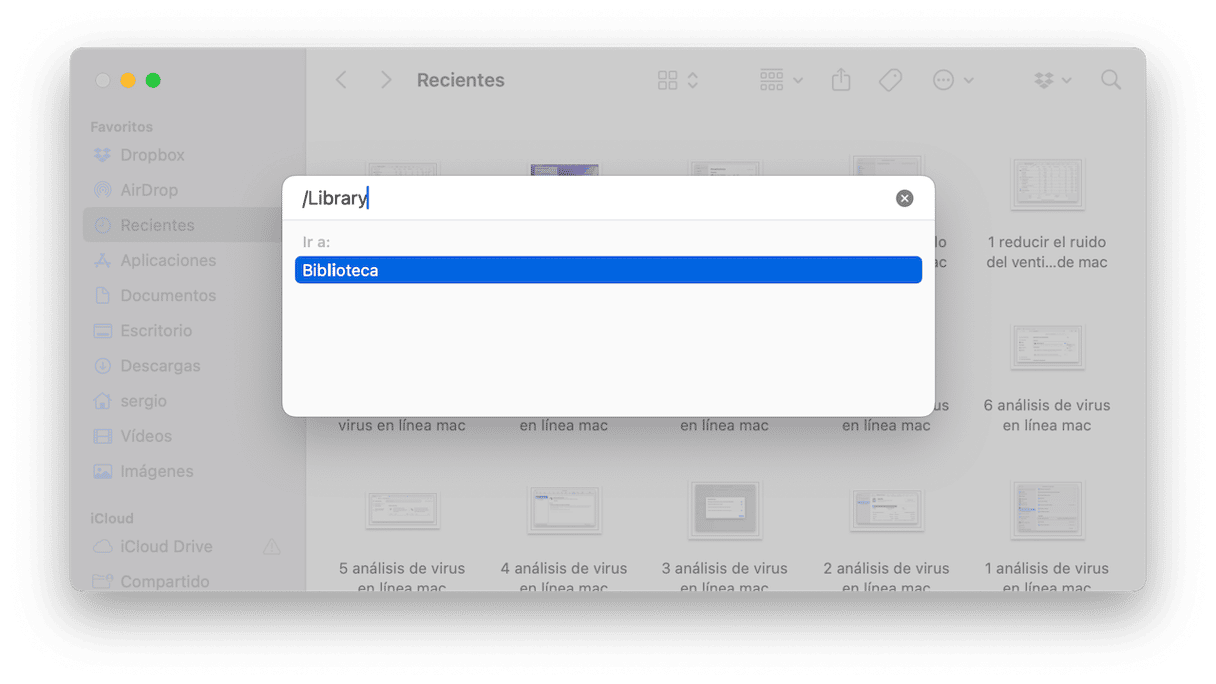Image resolution: width=1216 pixels, height=684 pixels.
Task: Click the iCloud Drive warning icon
Action: (271, 547)
